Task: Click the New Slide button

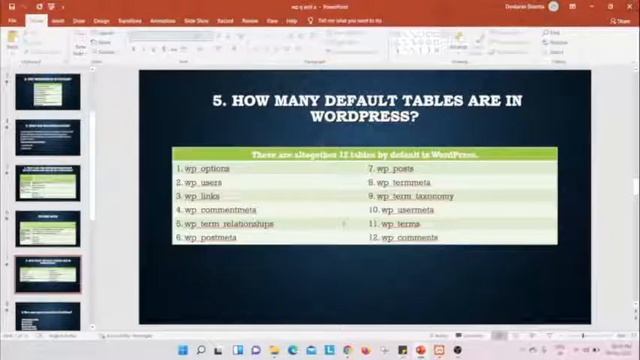Action: click(x=80, y=43)
